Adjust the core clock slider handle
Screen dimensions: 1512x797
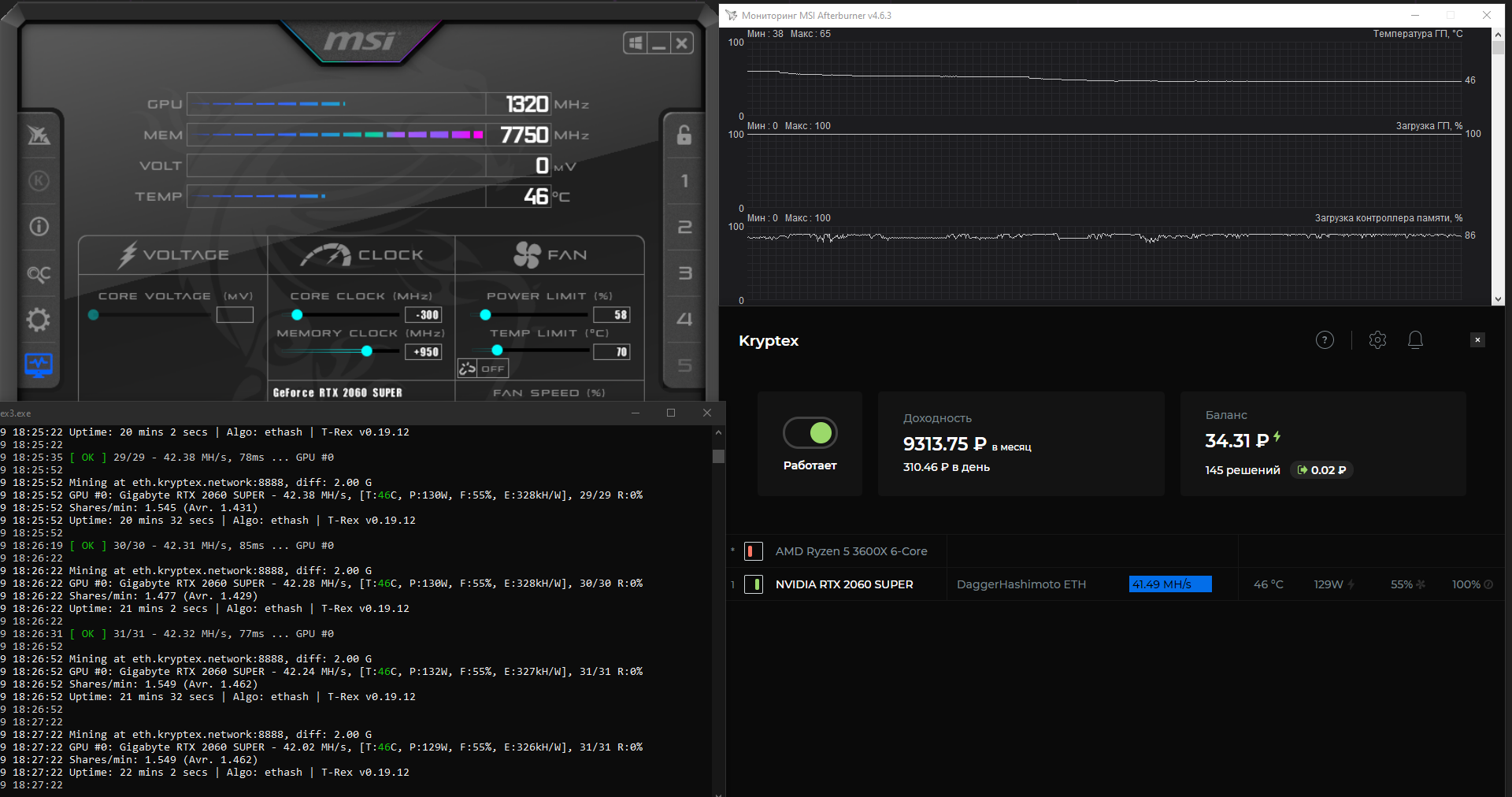pyautogui.click(x=297, y=315)
